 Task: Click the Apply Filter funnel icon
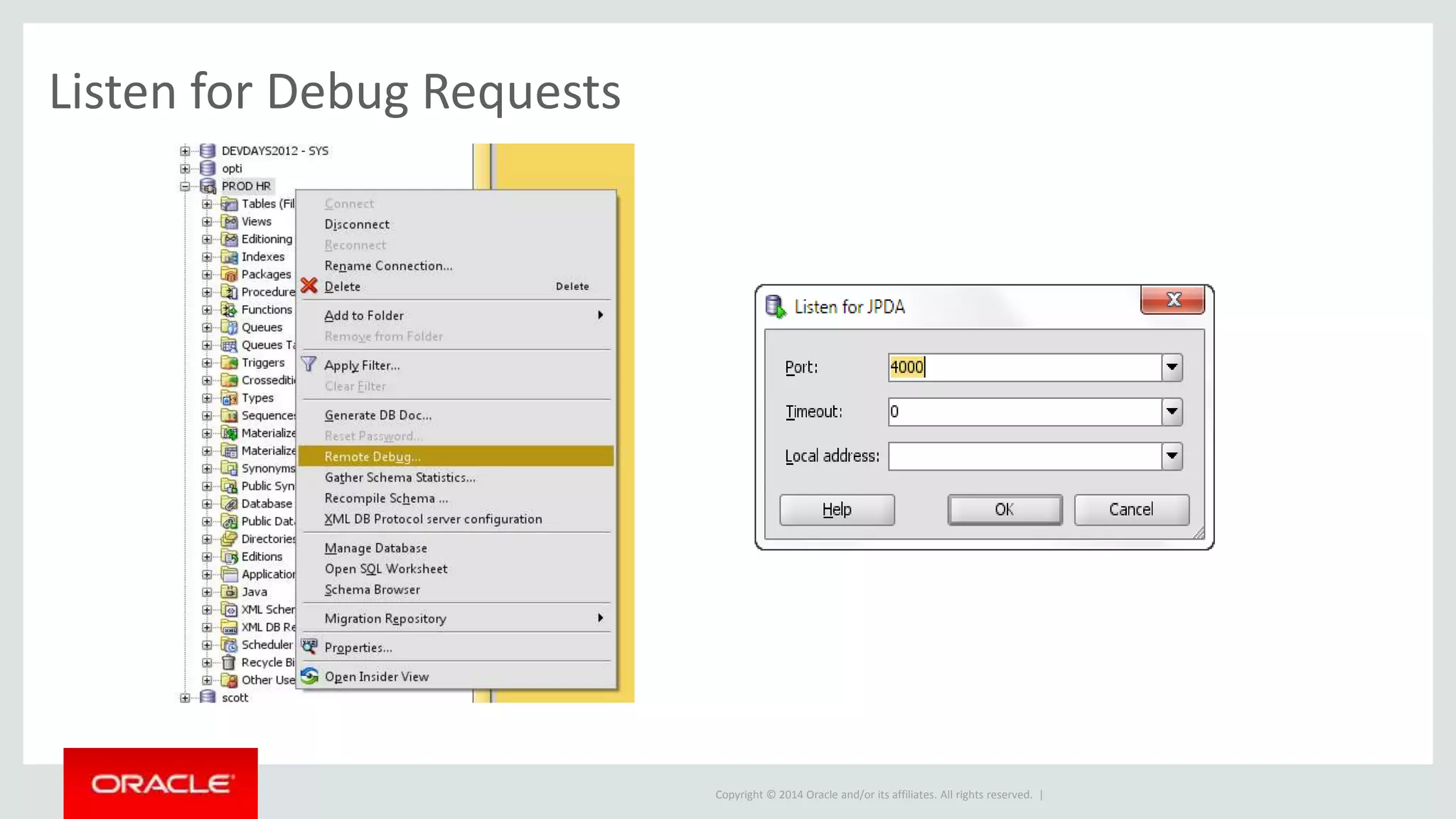(x=309, y=364)
